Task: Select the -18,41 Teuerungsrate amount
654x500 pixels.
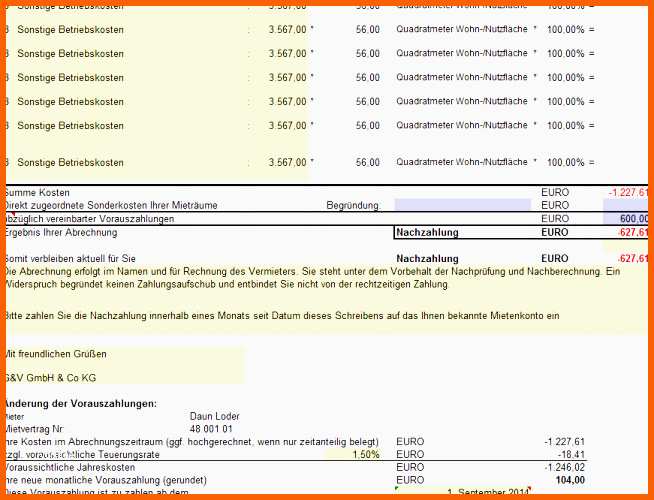Action: (571, 454)
